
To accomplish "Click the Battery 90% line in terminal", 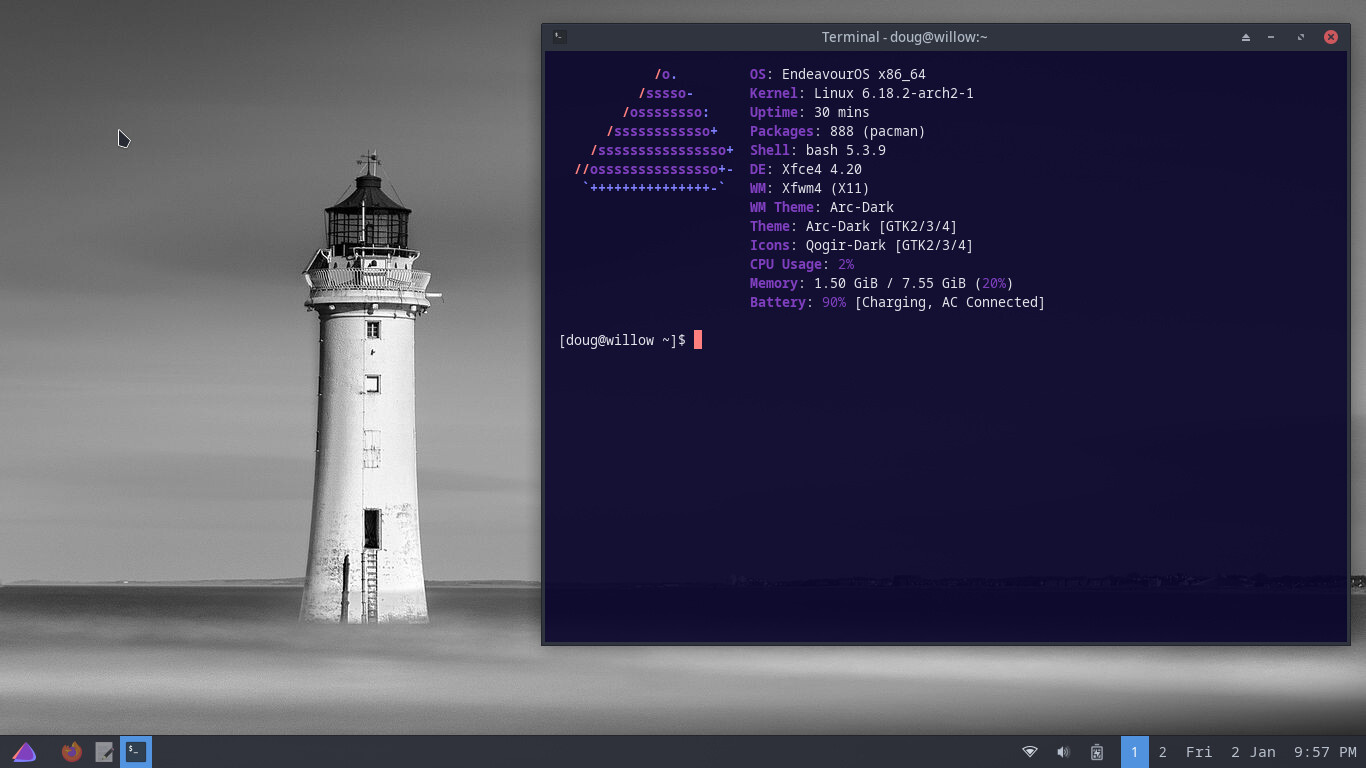I will coord(897,302).
